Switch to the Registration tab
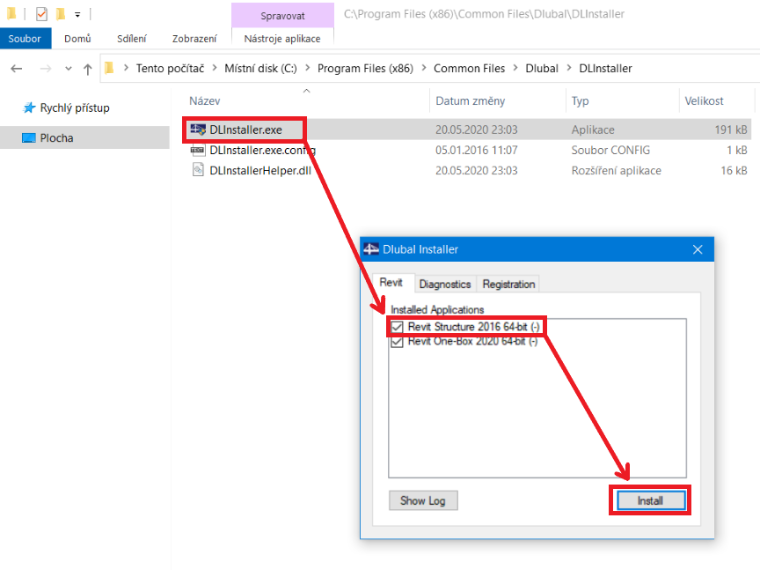This screenshot has height=570, width=760. (x=508, y=284)
